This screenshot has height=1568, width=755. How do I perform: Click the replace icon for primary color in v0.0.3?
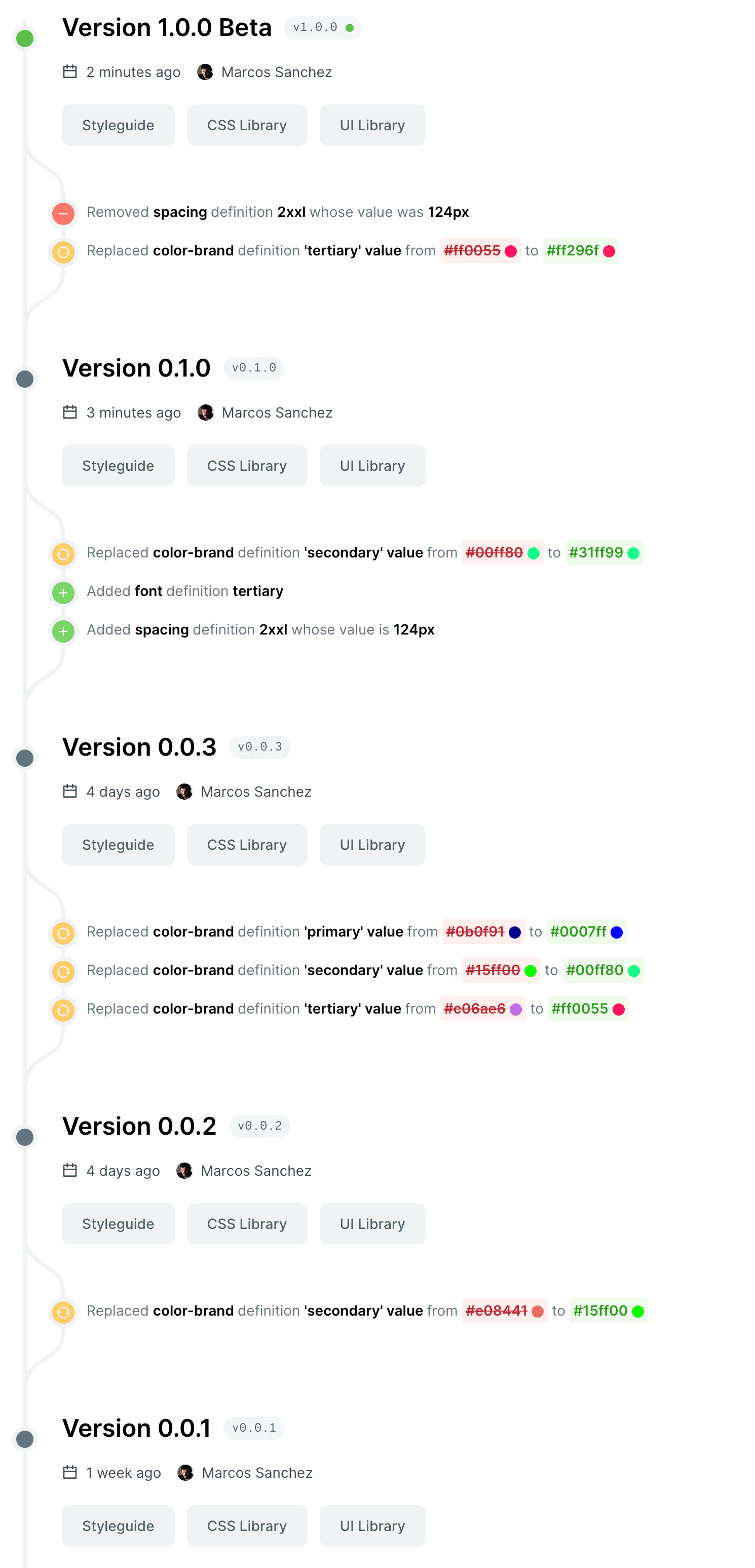pyautogui.click(x=63, y=933)
